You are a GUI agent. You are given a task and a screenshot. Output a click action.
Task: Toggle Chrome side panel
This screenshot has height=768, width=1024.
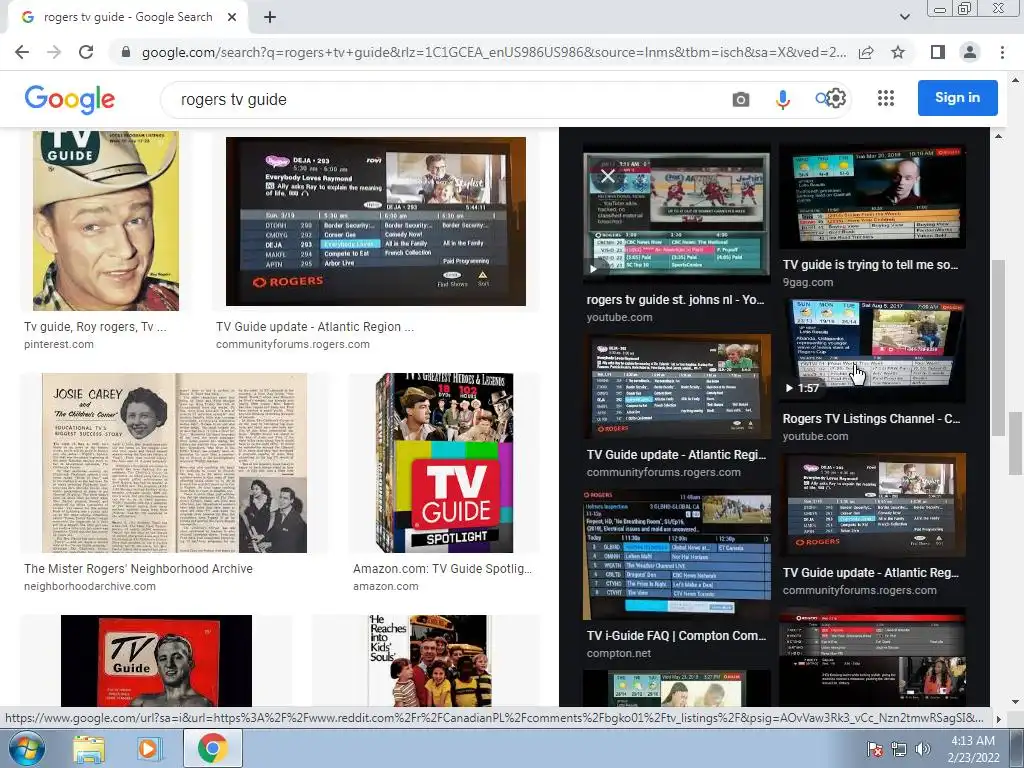(938, 52)
